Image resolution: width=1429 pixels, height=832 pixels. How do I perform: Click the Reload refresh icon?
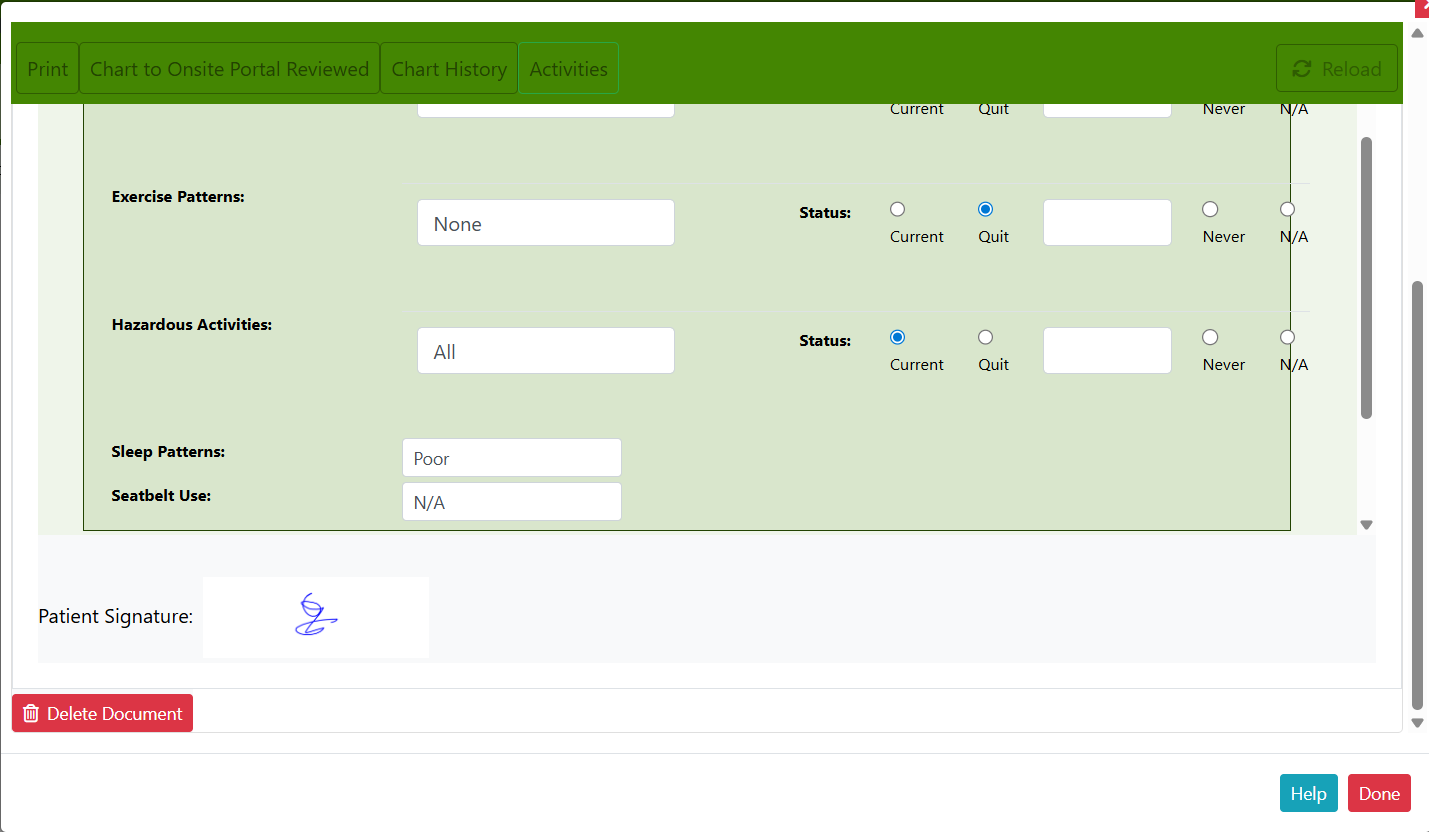coord(1301,69)
